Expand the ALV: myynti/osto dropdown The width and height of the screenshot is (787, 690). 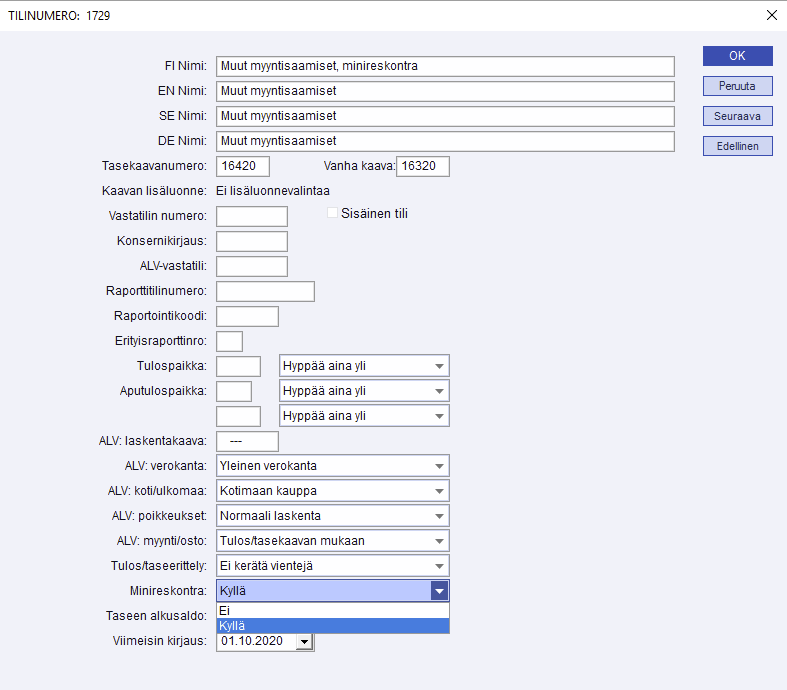click(x=439, y=541)
